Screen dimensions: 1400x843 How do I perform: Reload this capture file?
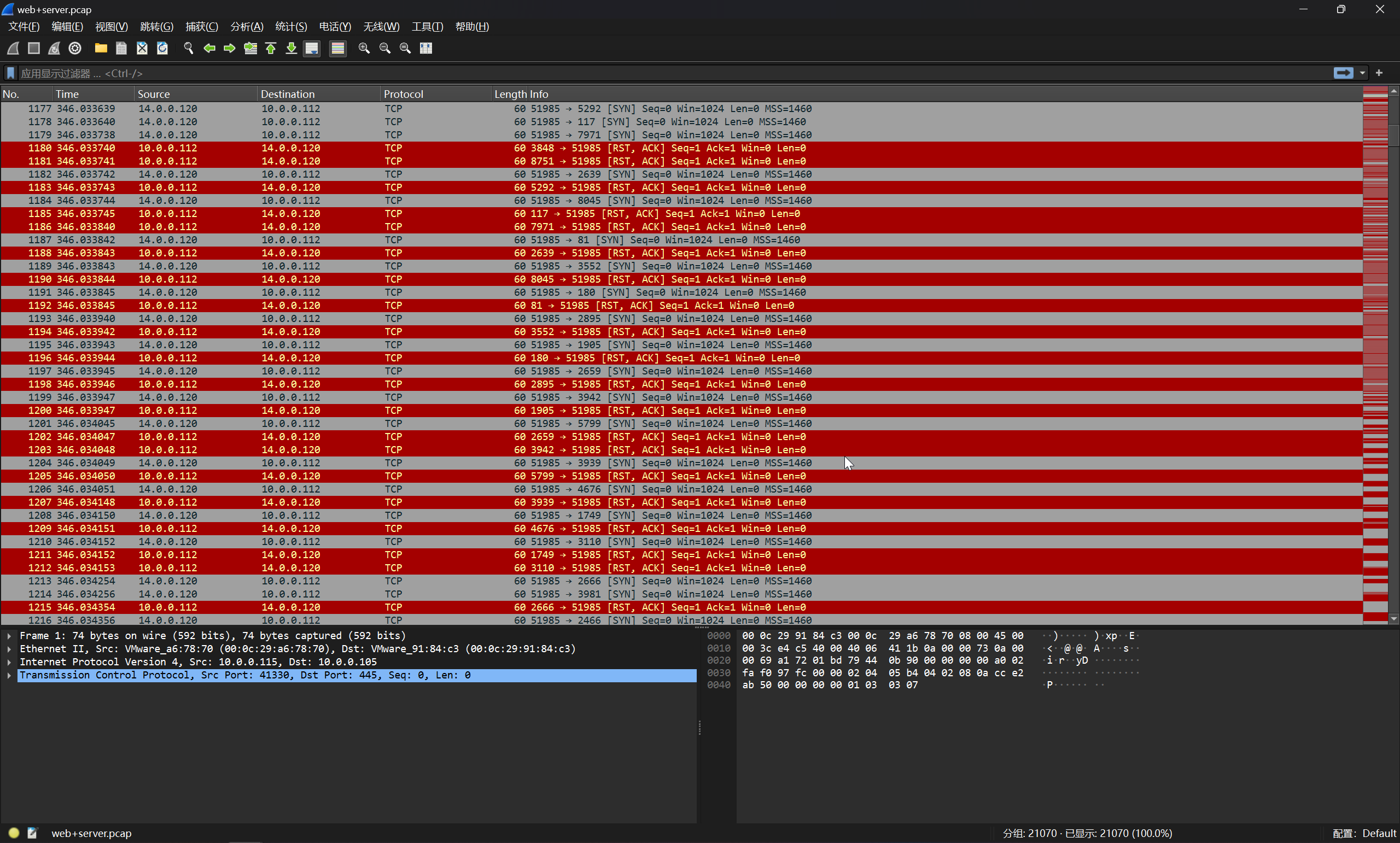162,48
